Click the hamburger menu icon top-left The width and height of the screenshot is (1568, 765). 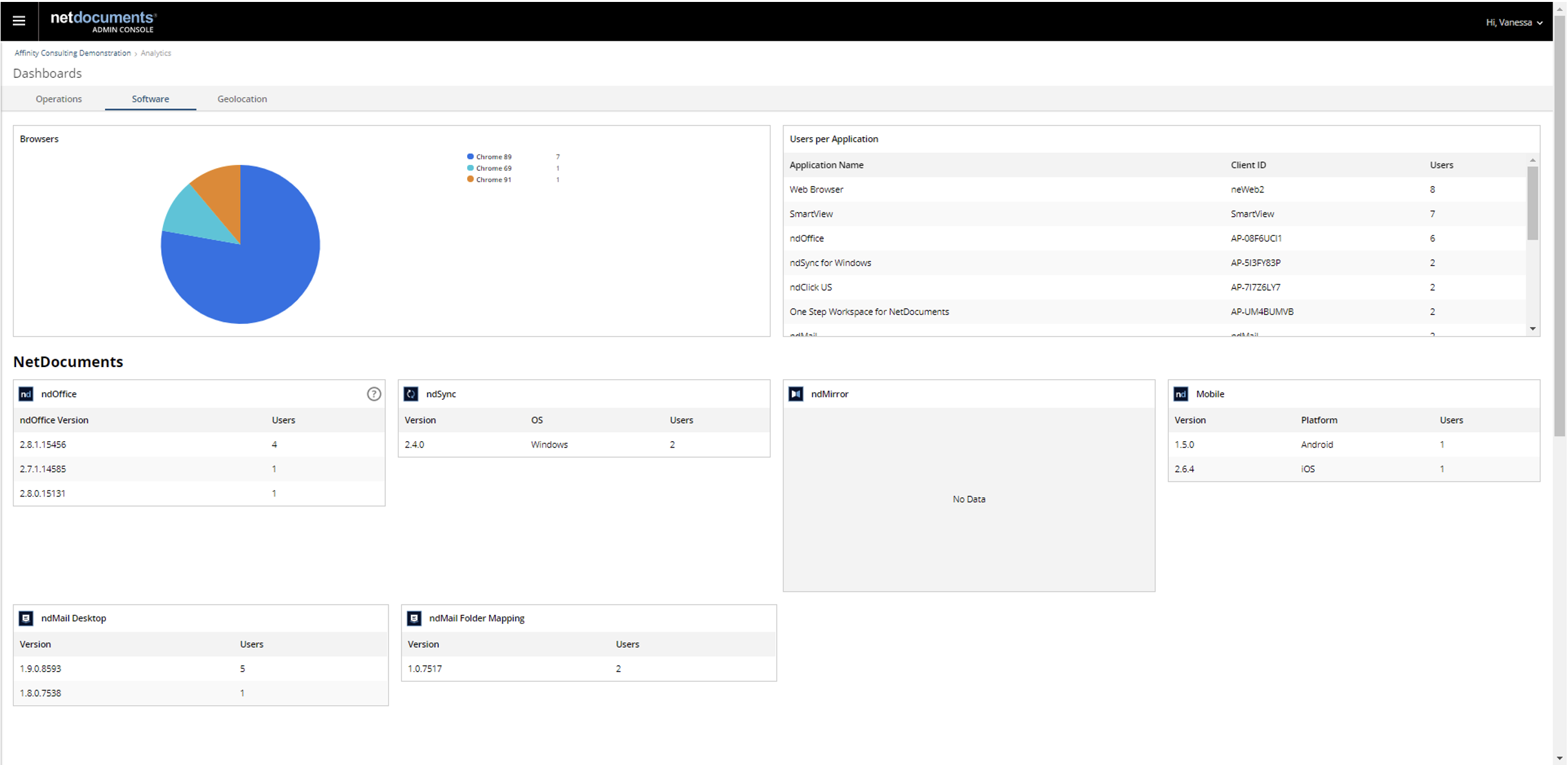click(x=19, y=20)
